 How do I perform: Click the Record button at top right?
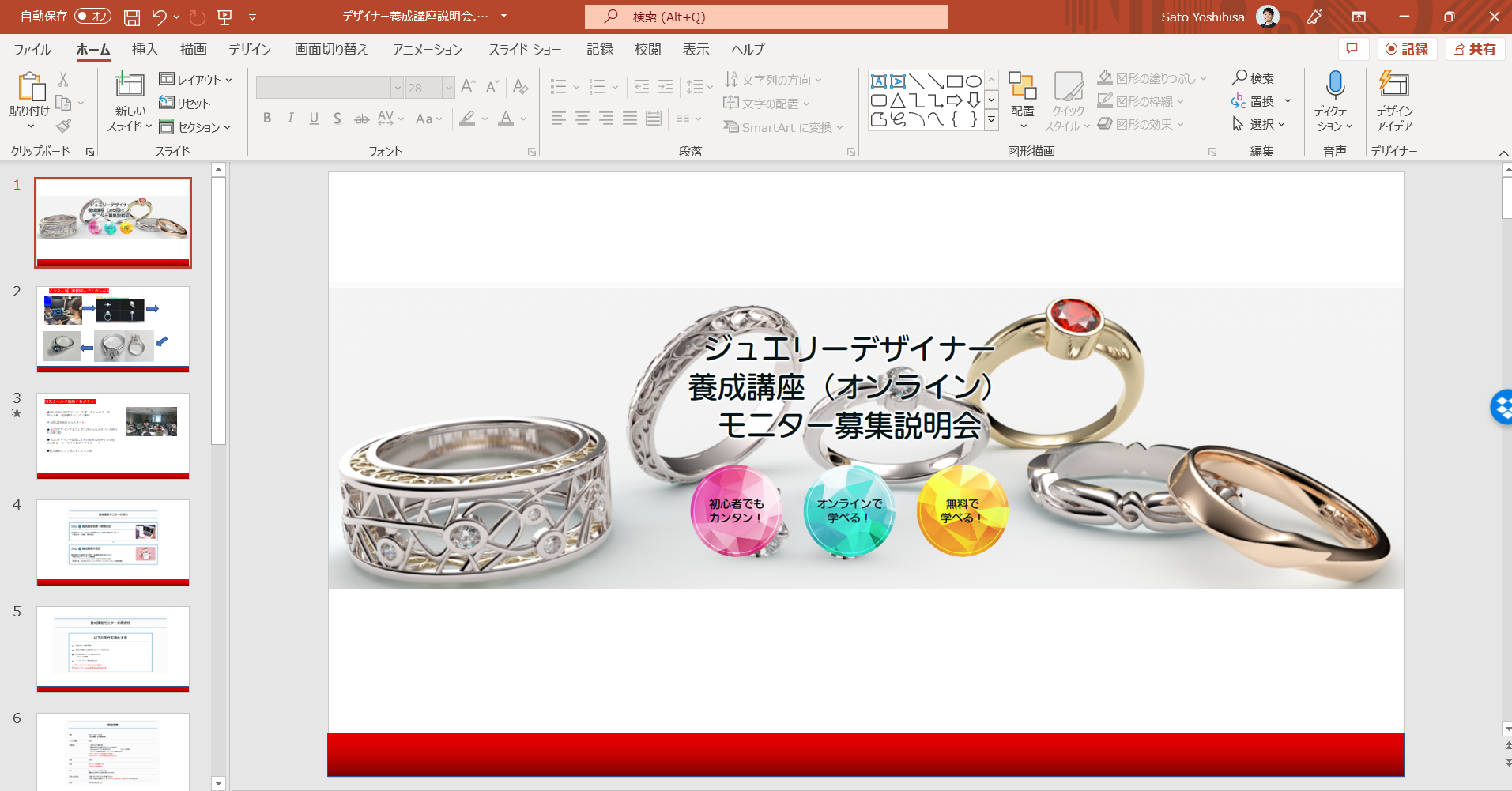pyautogui.click(x=1408, y=49)
